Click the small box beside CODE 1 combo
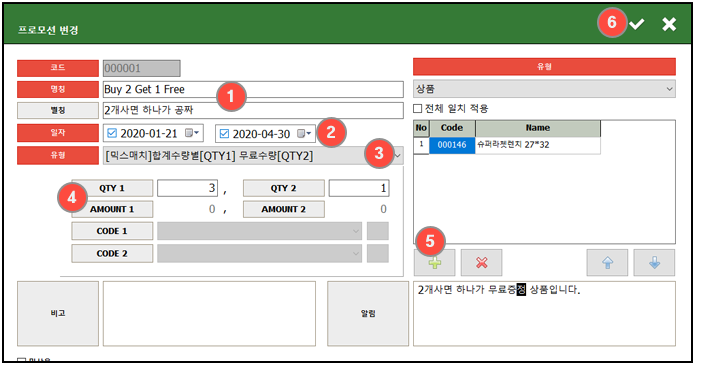723x366 pixels. tap(378, 231)
